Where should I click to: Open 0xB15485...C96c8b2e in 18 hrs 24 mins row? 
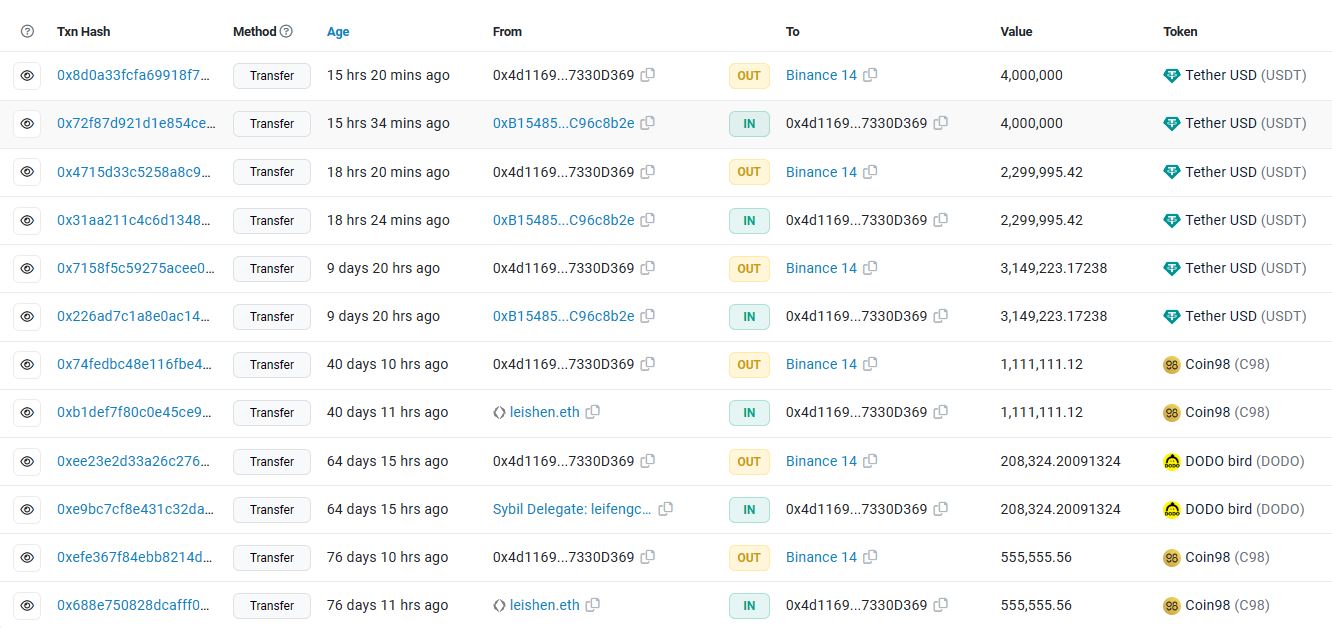(563, 220)
